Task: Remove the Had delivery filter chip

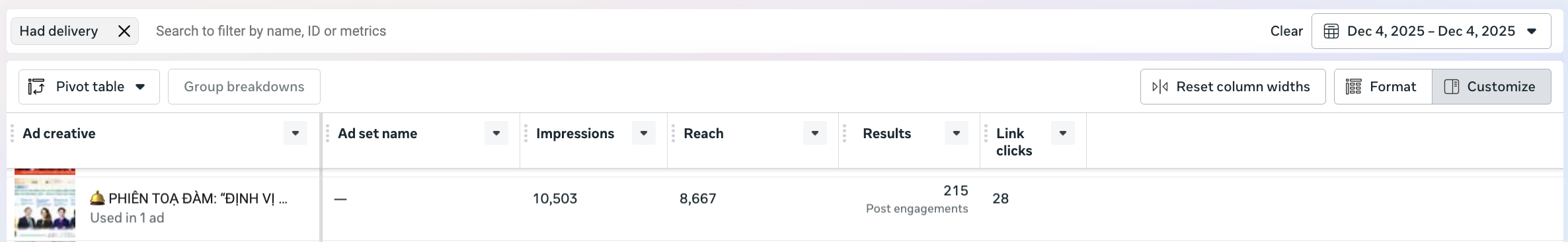Action: 124,31
